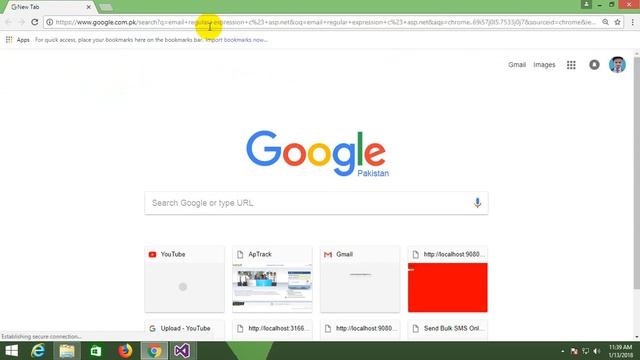Image resolution: width=640 pixels, height=360 pixels.
Task: Open the red localhost:9080 shortcut tile
Action: tap(448, 279)
